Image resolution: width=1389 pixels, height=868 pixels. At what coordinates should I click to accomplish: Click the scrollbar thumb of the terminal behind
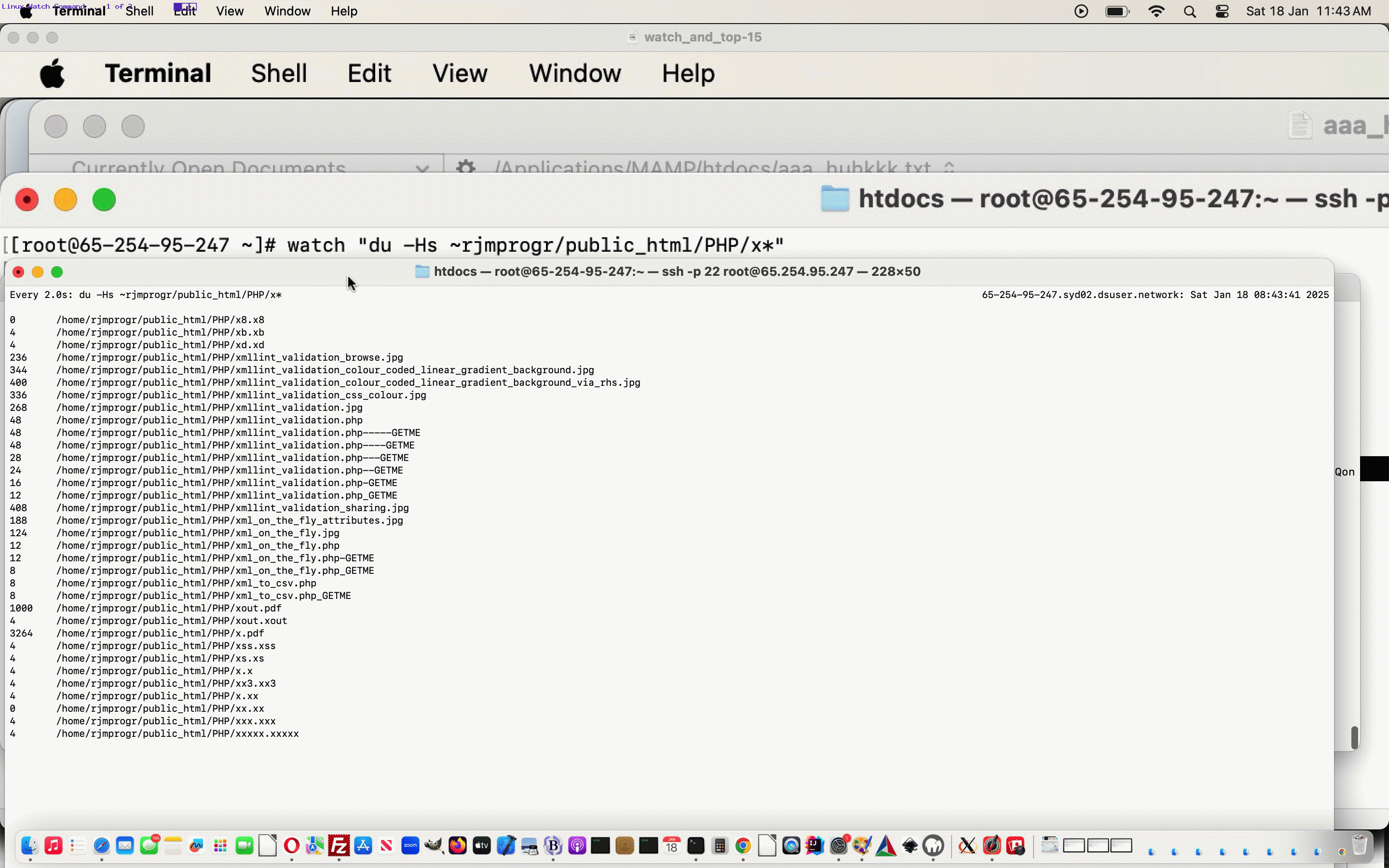point(1355,737)
